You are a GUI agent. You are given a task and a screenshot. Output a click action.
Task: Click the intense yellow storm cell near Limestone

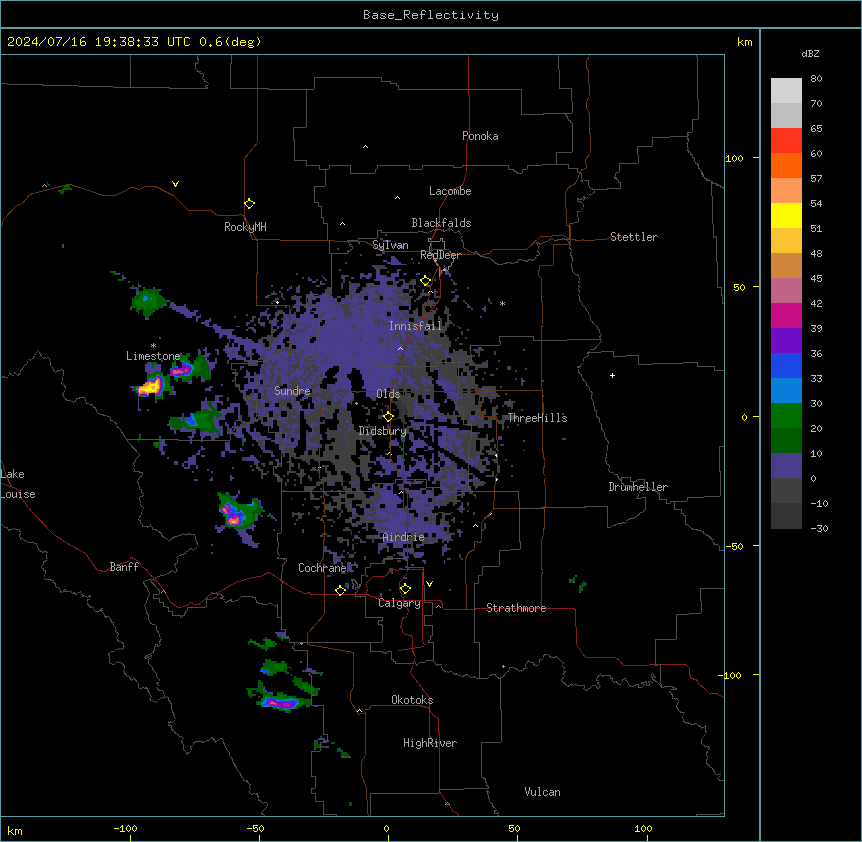click(x=150, y=386)
